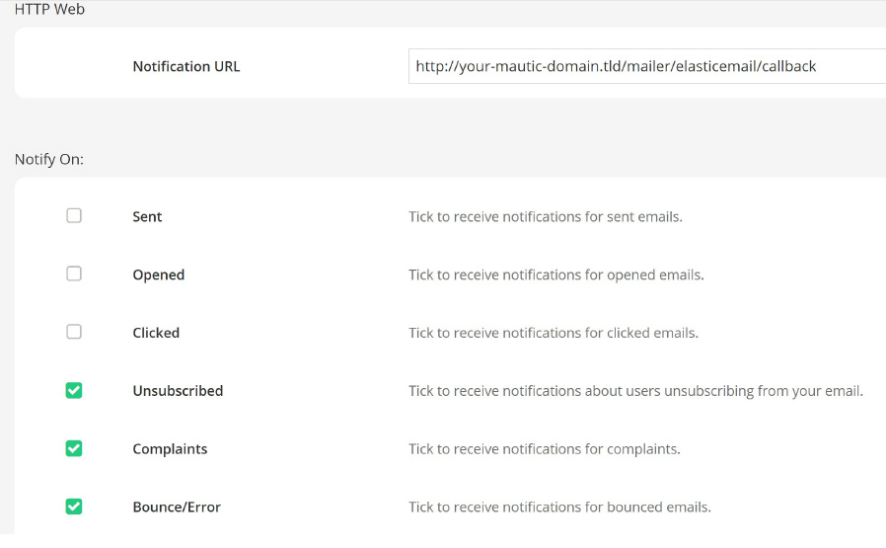Select the Complaints option label
The image size is (886, 548).
pyautogui.click(x=170, y=449)
